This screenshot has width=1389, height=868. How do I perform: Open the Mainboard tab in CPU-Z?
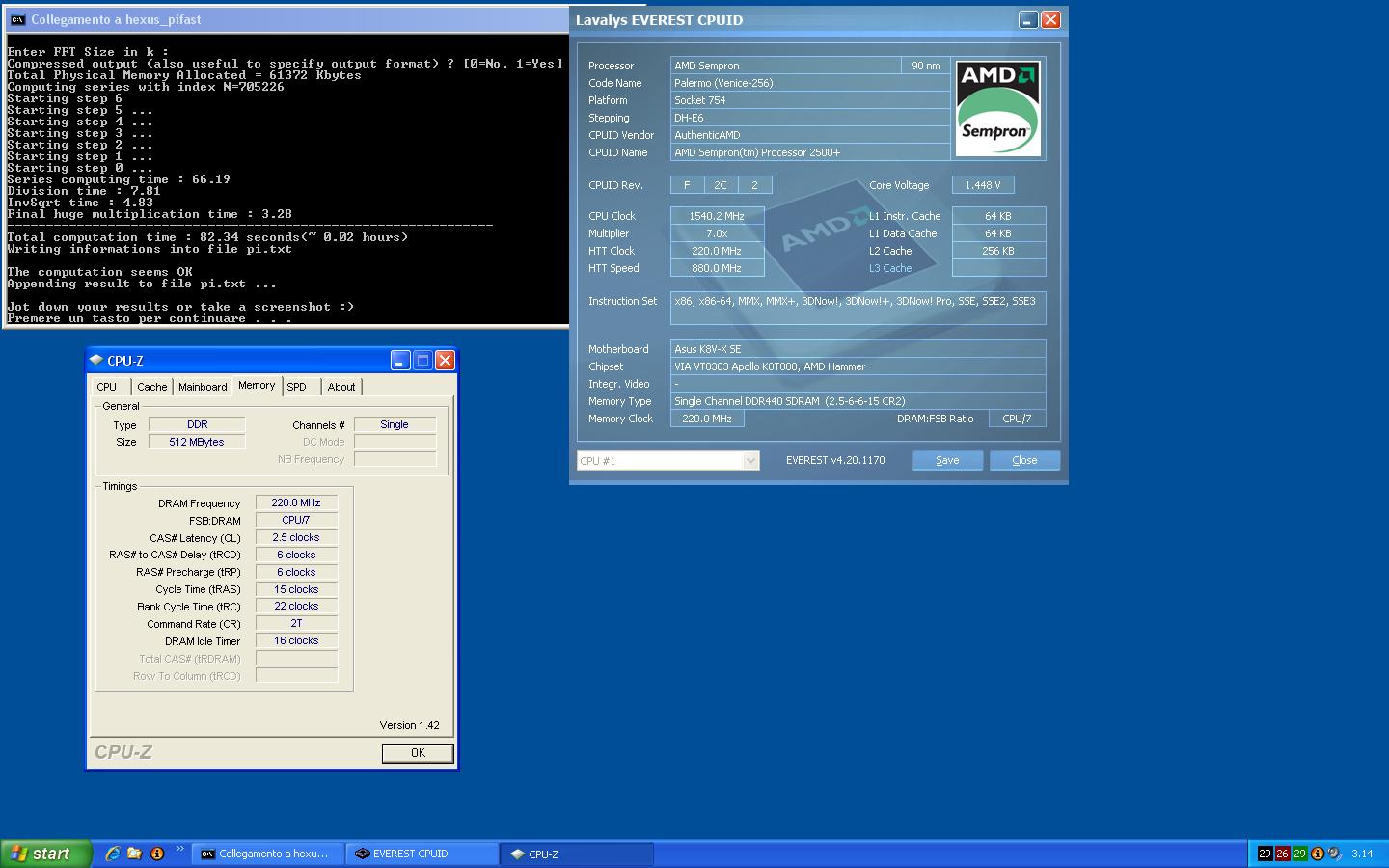click(203, 387)
